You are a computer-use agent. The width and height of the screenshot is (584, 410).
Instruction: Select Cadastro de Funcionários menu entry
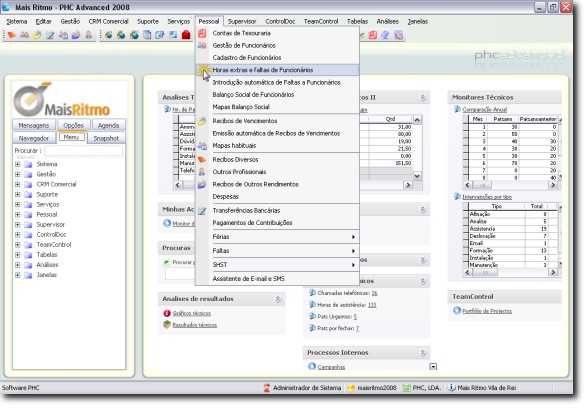pos(277,58)
